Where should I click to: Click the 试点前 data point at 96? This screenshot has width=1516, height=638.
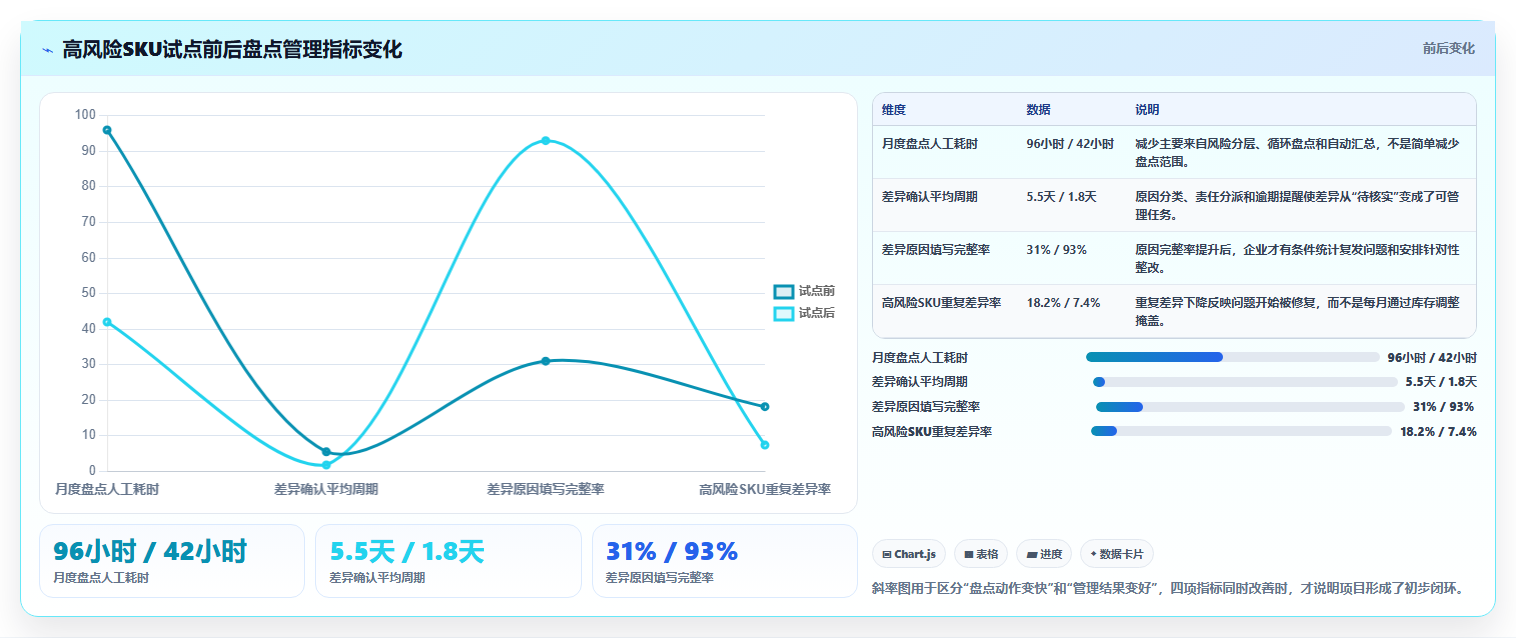point(107,130)
